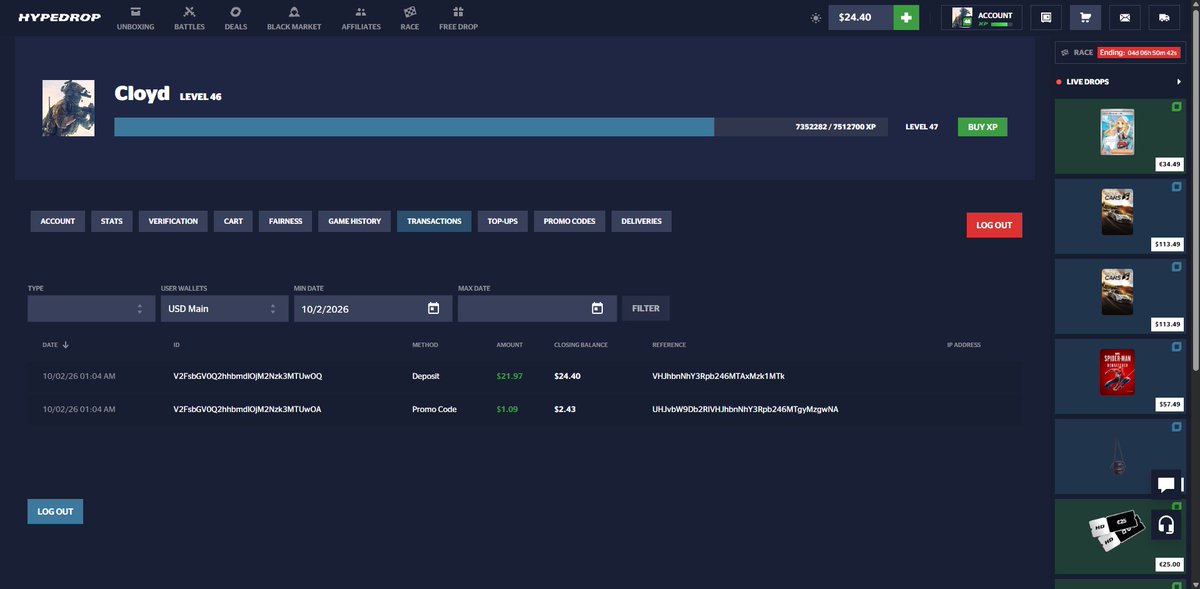Click the Max Date input field
This screenshot has height=589, width=1200.
tap(537, 308)
